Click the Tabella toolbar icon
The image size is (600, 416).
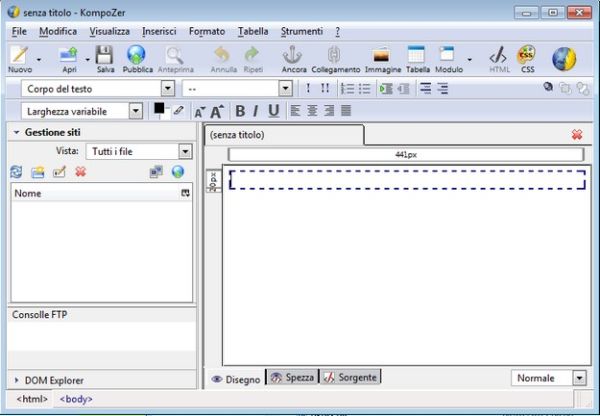416,58
